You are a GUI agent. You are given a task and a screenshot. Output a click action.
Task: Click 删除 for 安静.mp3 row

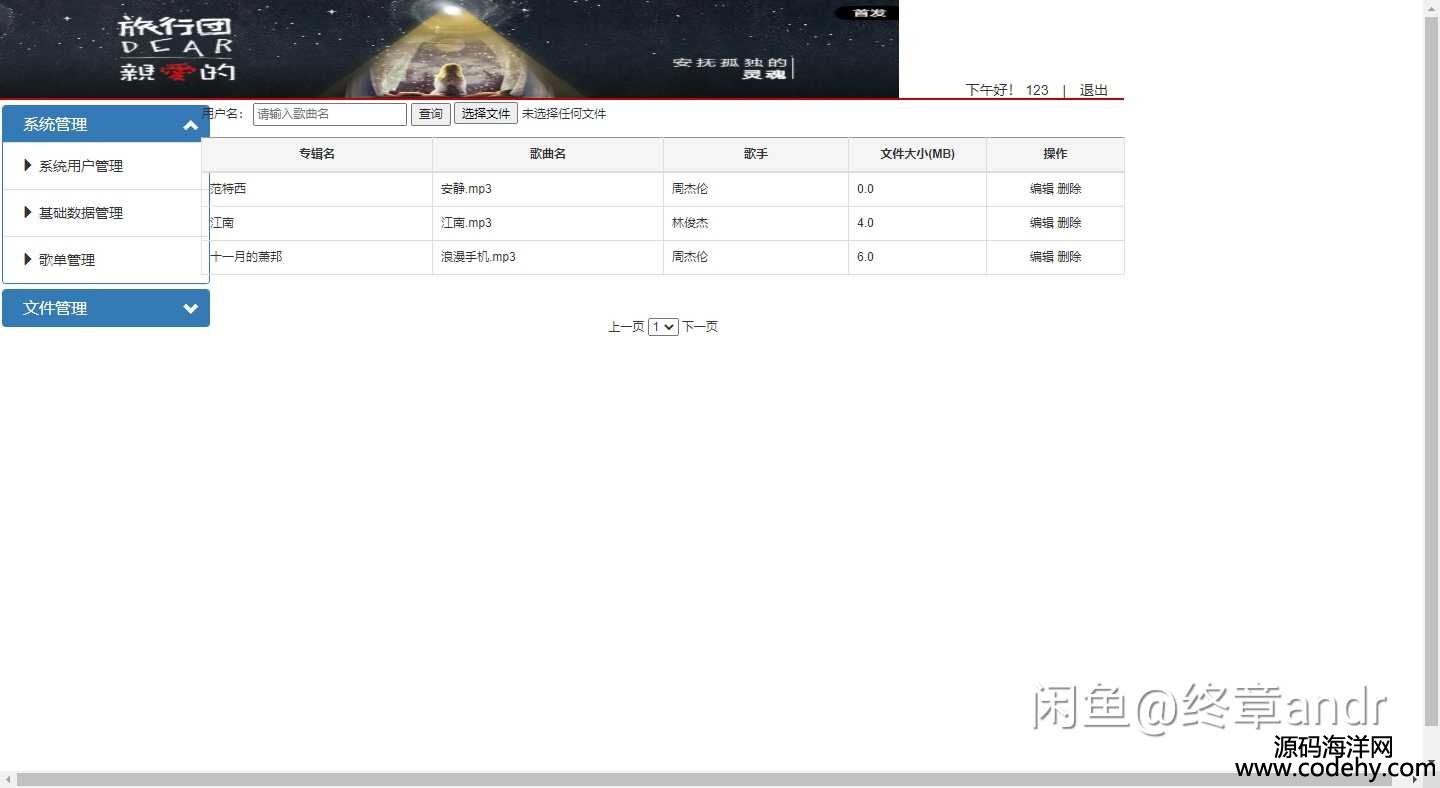pyautogui.click(x=1069, y=189)
